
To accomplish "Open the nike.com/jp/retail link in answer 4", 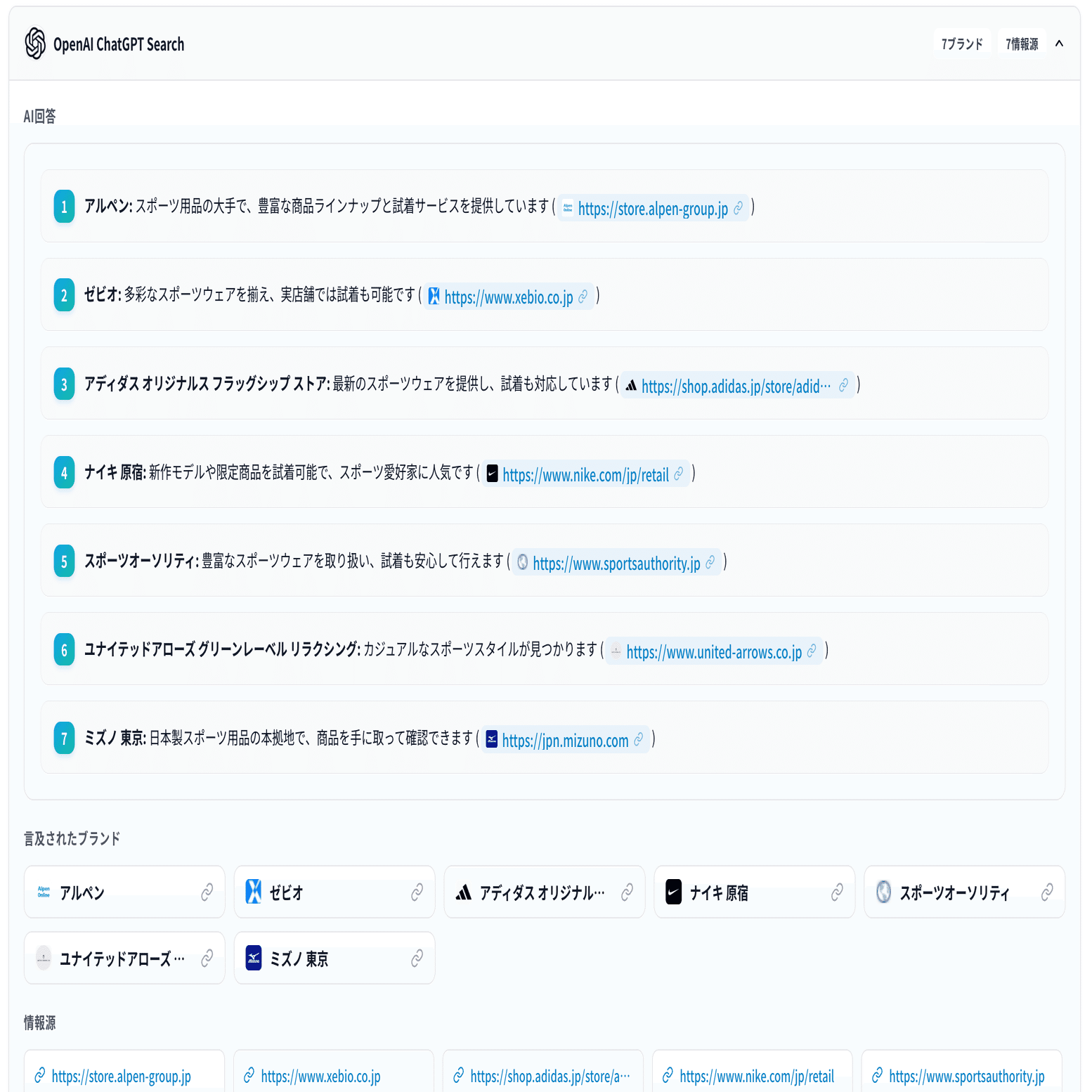I will click(585, 474).
